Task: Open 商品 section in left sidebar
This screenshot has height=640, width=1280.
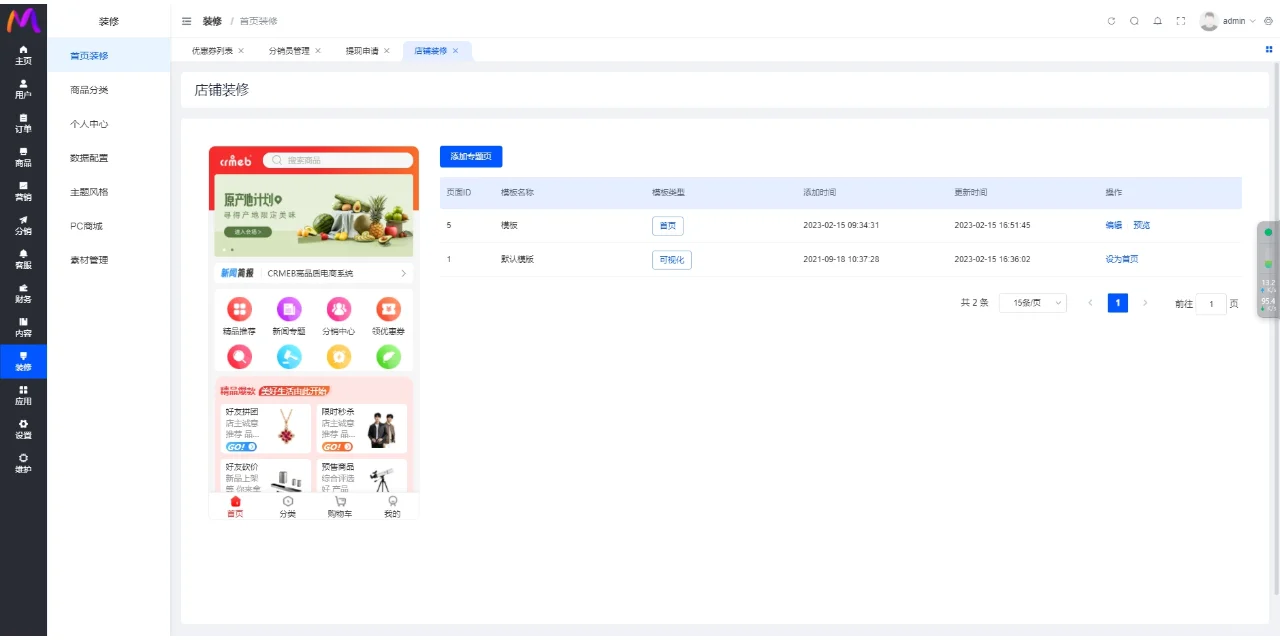Action: pyautogui.click(x=23, y=157)
